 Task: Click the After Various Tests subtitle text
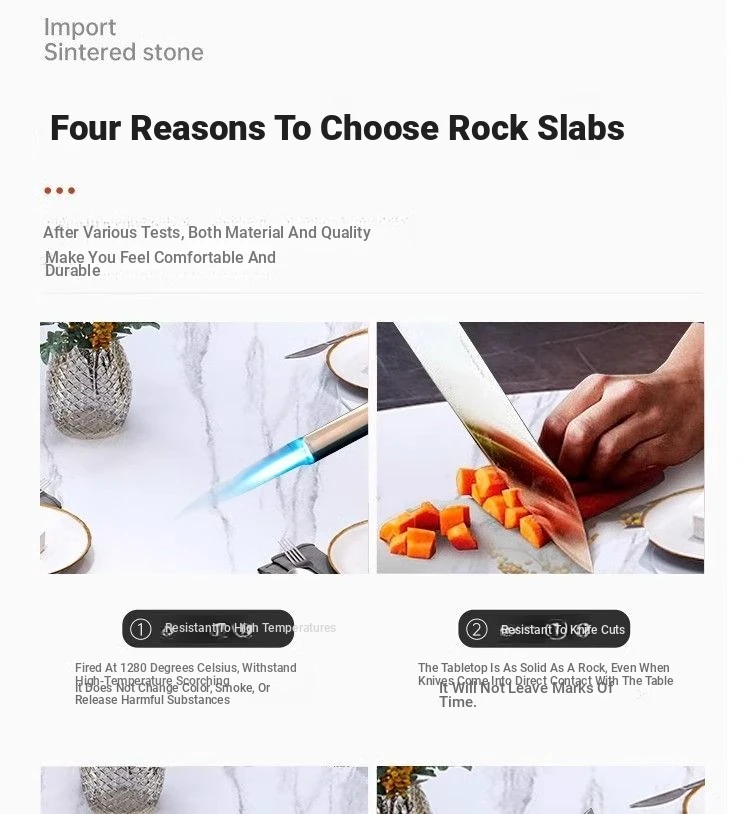207,233
